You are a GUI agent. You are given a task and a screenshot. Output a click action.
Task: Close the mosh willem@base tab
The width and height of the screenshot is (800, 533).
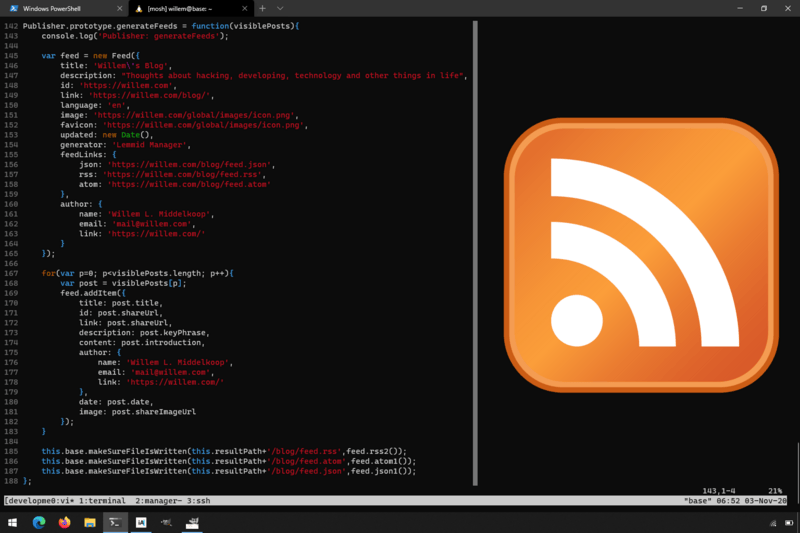click(x=246, y=8)
